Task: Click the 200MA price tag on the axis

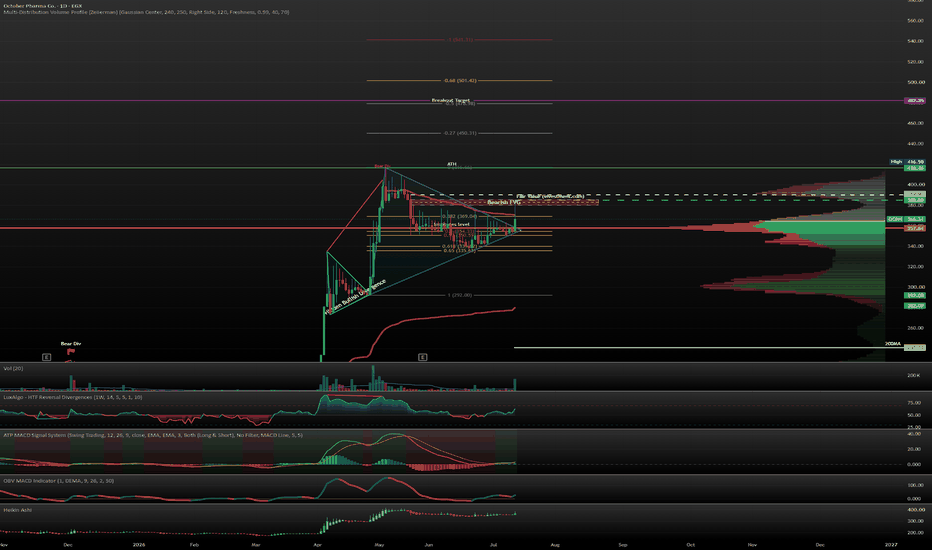Action: point(914,347)
